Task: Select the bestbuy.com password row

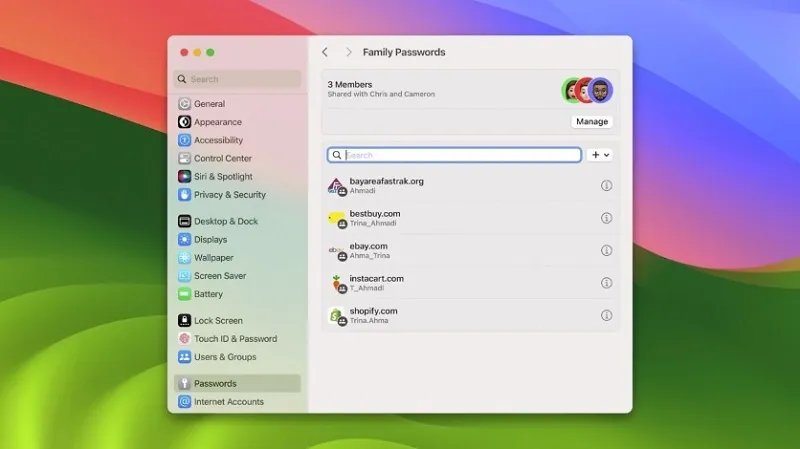Action: pyautogui.click(x=470, y=218)
